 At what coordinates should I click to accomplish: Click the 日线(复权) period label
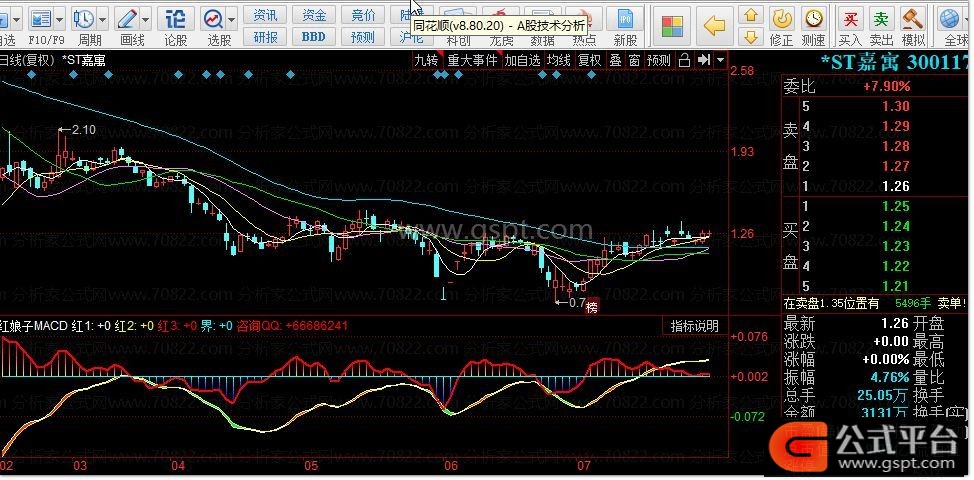point(27,60)
